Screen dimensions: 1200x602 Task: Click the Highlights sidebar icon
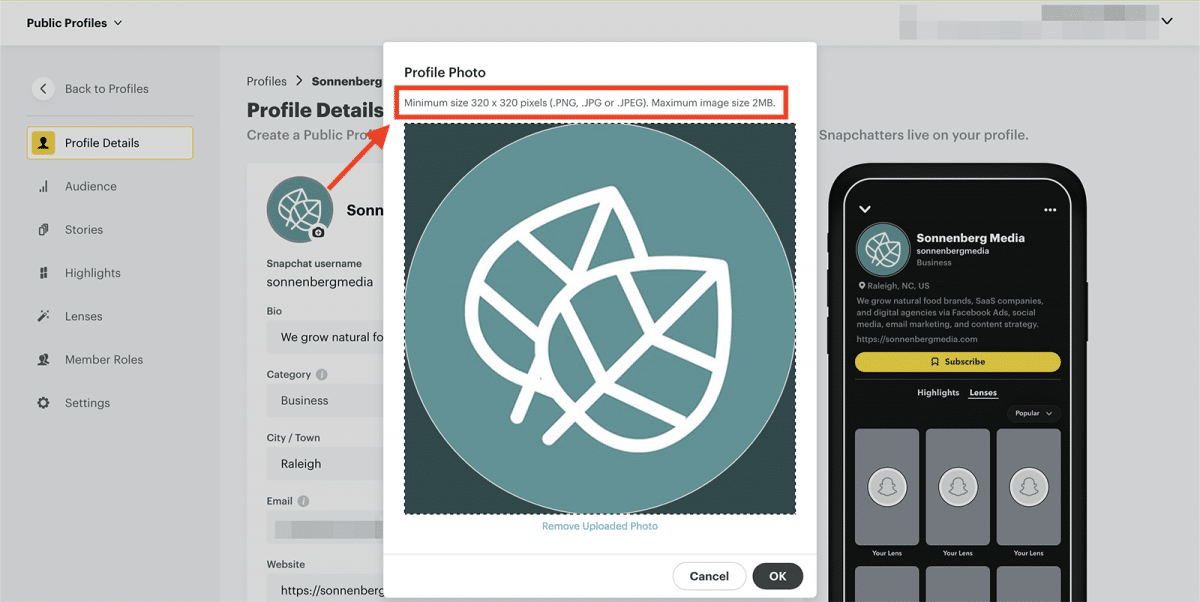pyautogui.click(x=43, y=273)
